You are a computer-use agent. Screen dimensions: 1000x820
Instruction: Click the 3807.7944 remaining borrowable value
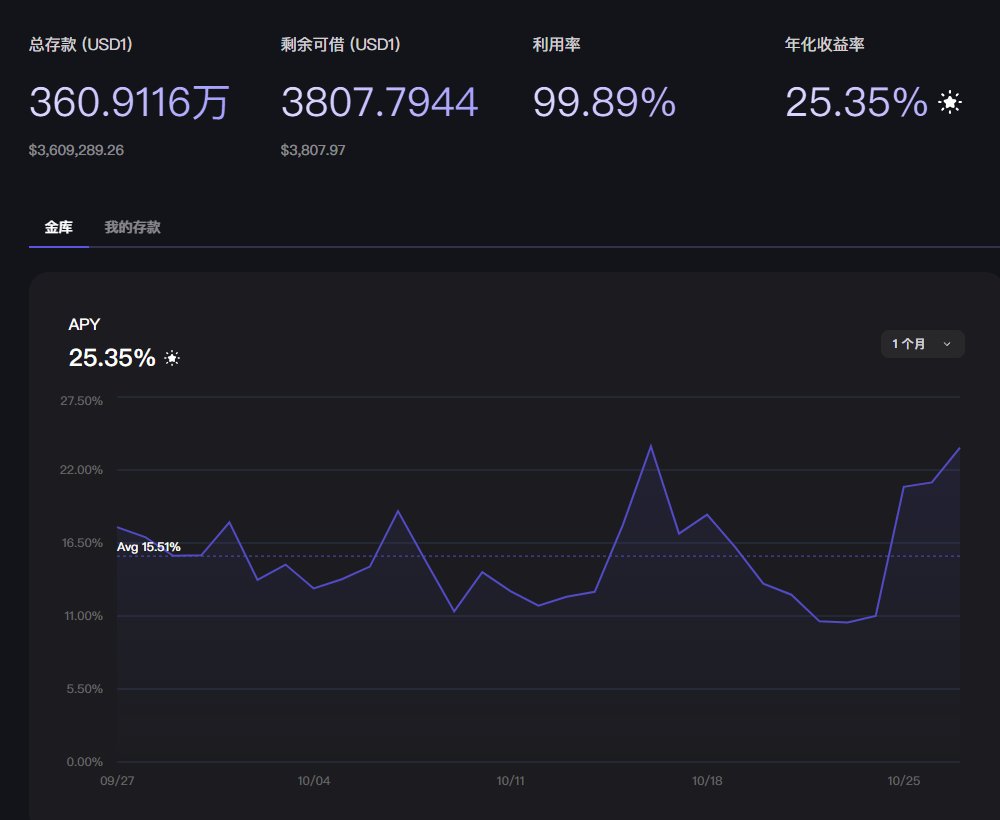point(379,102)
